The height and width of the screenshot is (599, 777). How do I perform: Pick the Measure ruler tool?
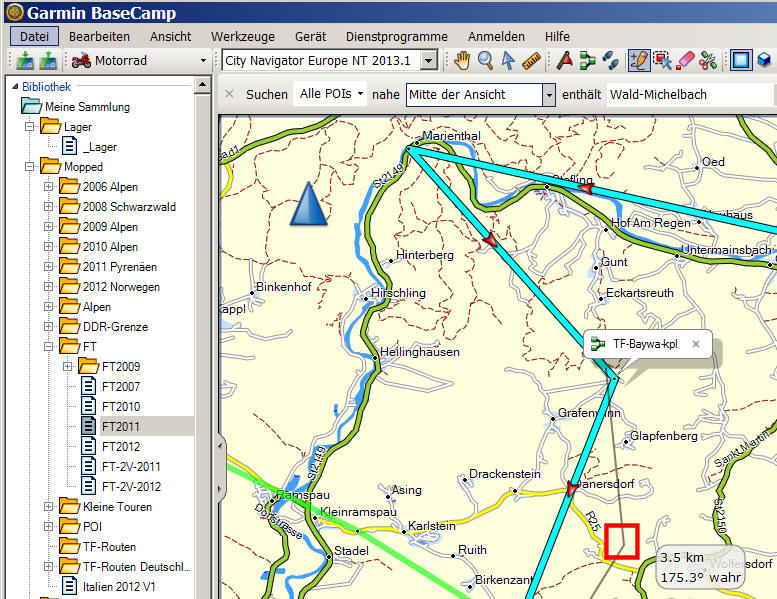tap(531, 61)
